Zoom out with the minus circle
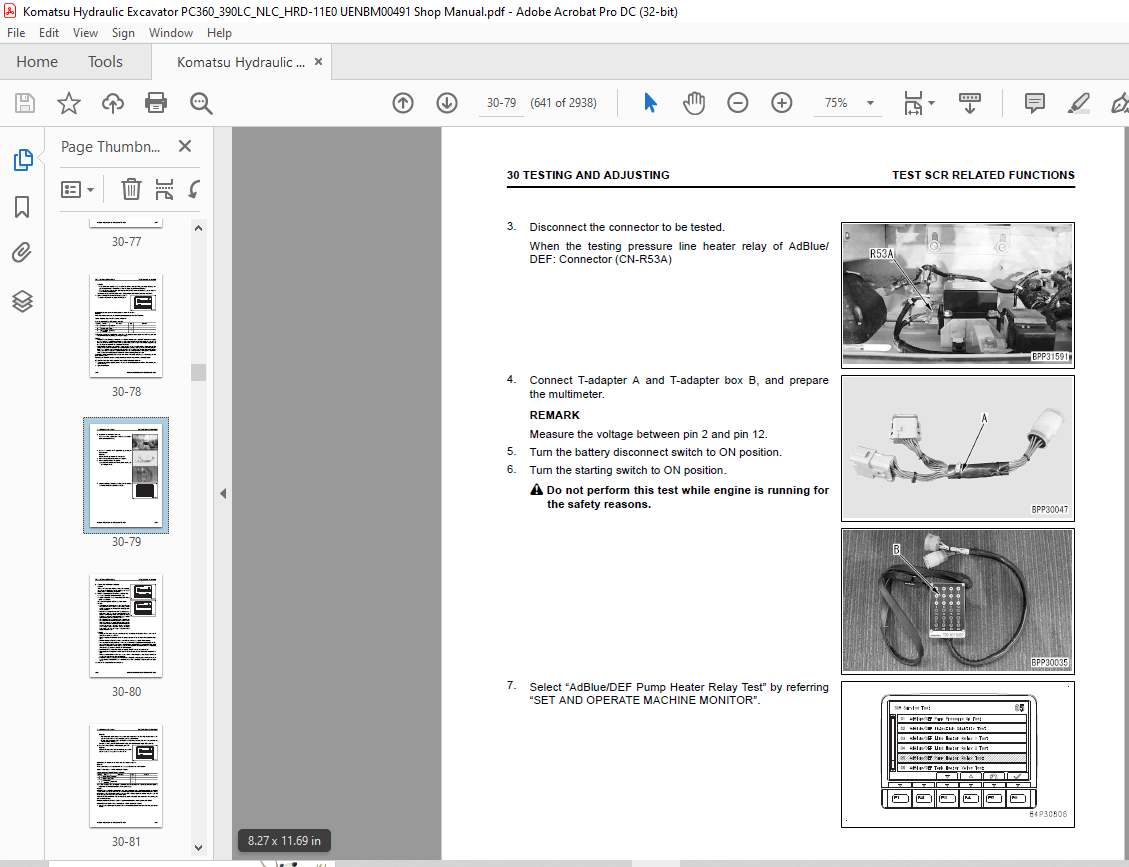 pos(737,103)
